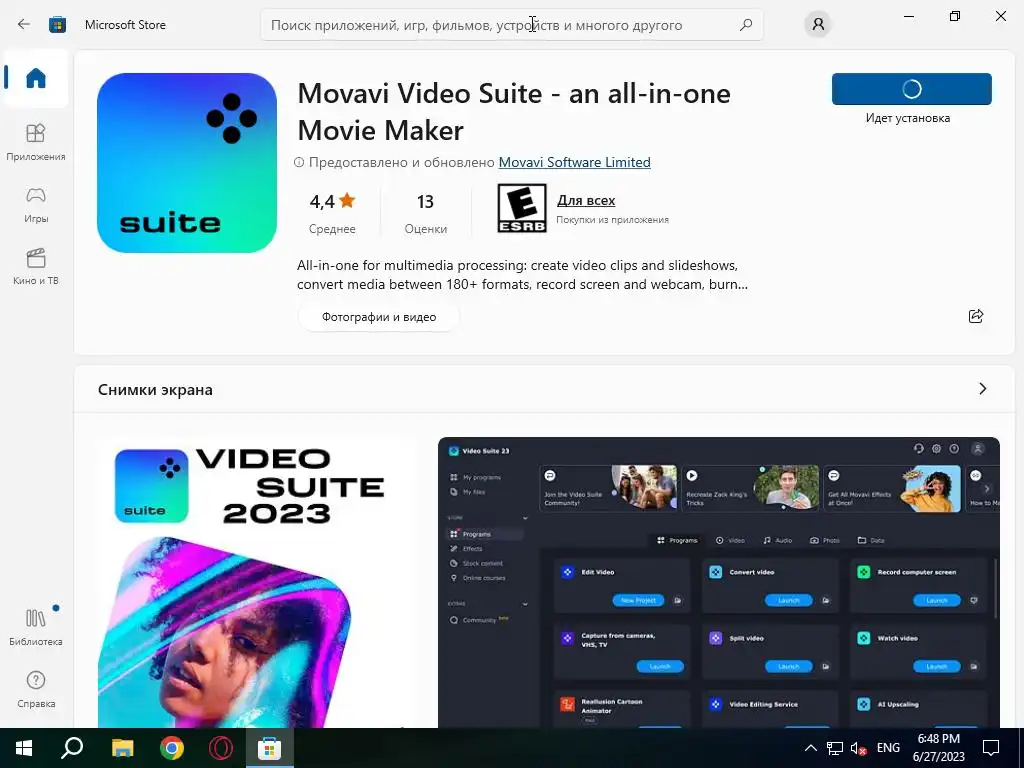Open the taskbar search icon
Screen dimensions: 1024x768
72,748
